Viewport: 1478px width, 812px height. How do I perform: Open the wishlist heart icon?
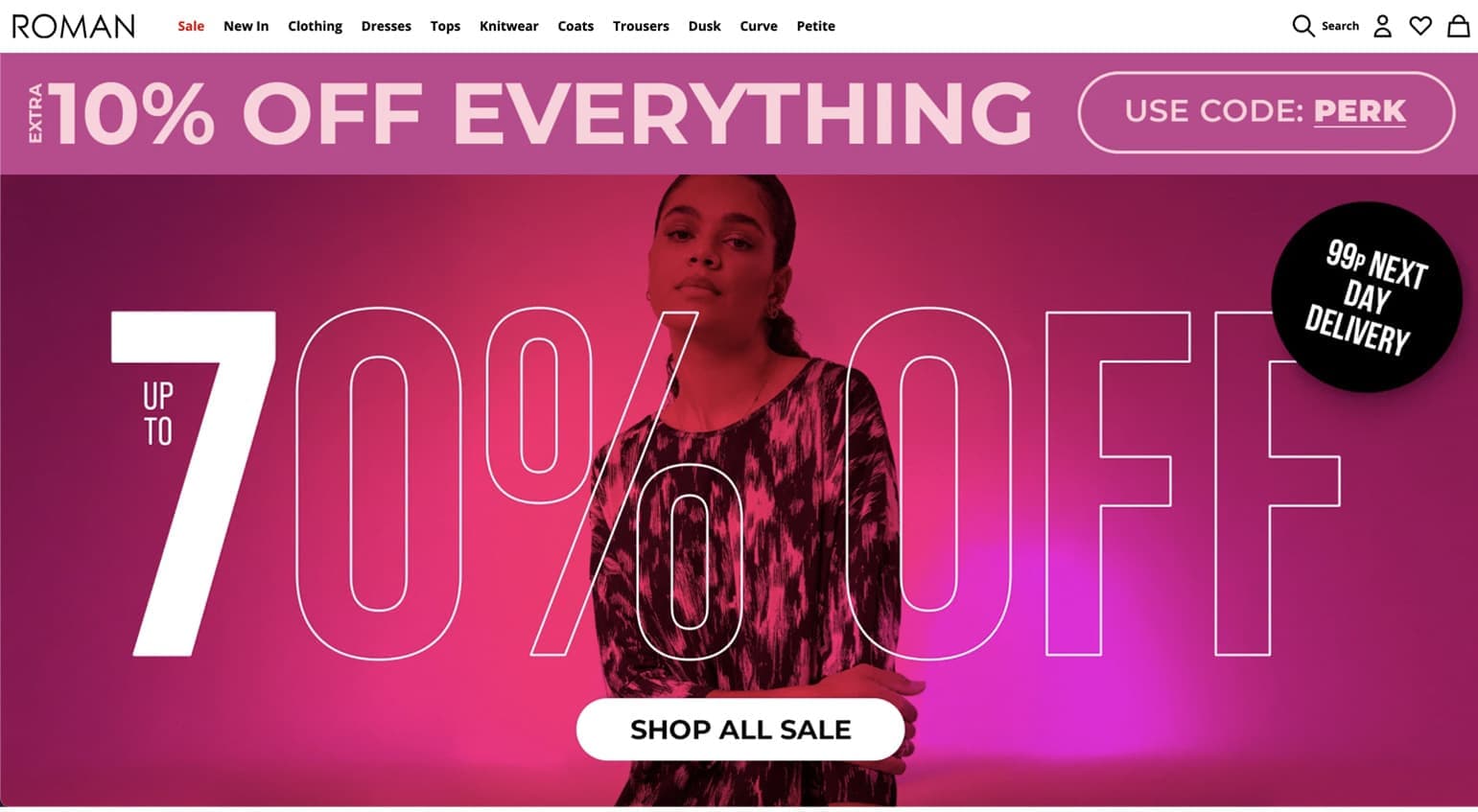pyautogui.click(x=1420, y=26)
